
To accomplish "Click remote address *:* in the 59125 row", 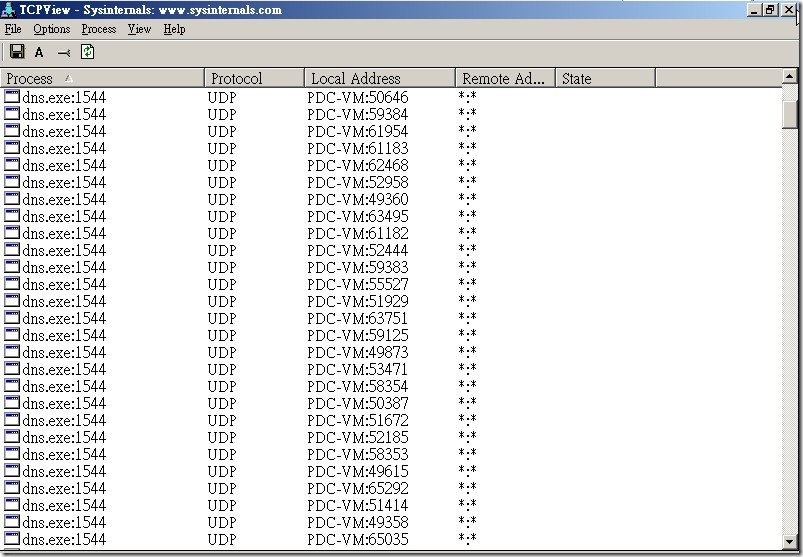I will tap(467, 334).
